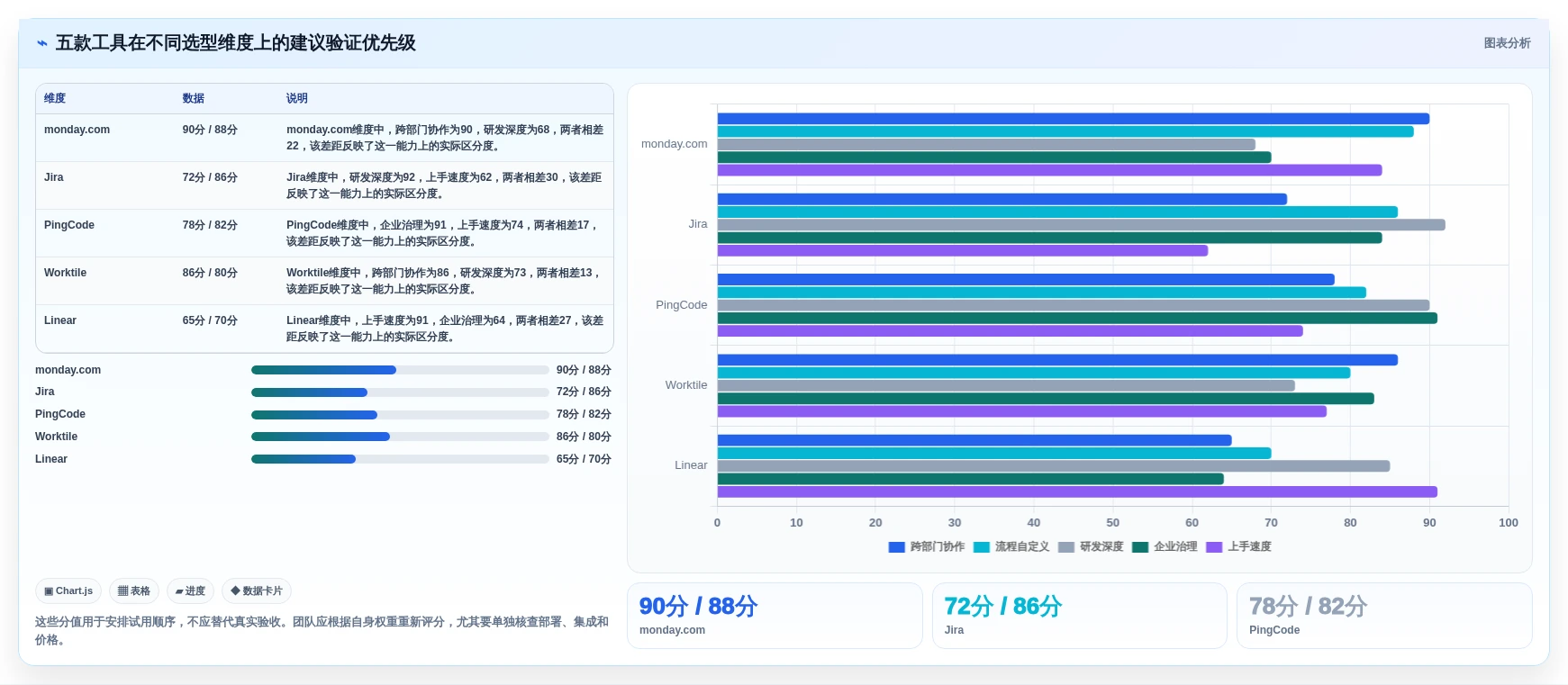
Task: Click the Linear维度中 description text
Action: pos(445,329)
